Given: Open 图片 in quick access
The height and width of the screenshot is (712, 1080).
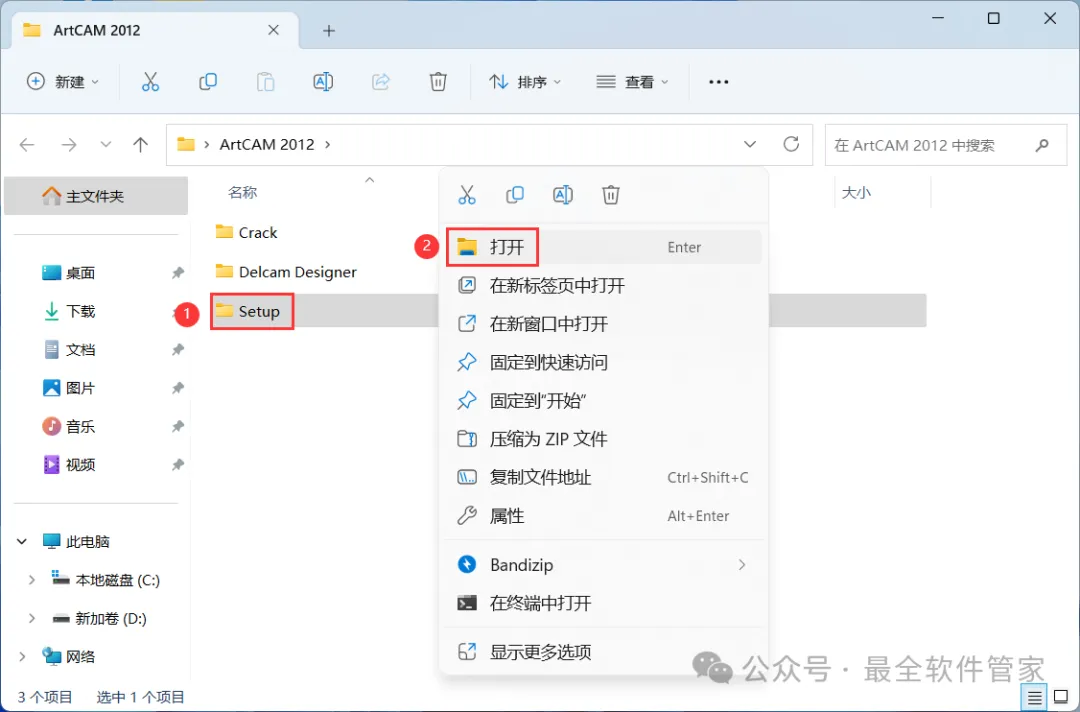Looking at the screenshot, I should tap(81, 388).
